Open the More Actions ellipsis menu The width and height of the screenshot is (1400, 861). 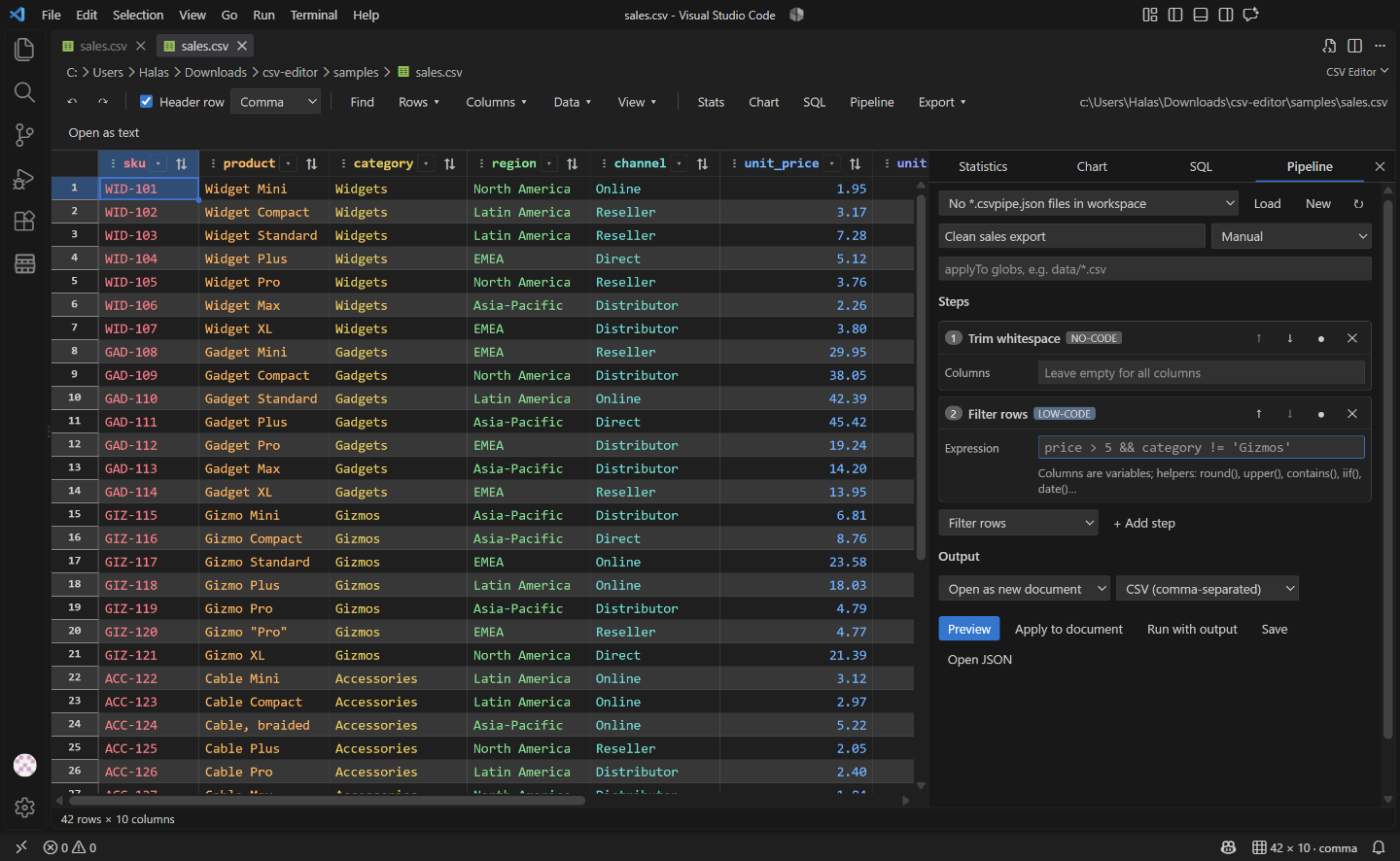[x=1380, y=46]
